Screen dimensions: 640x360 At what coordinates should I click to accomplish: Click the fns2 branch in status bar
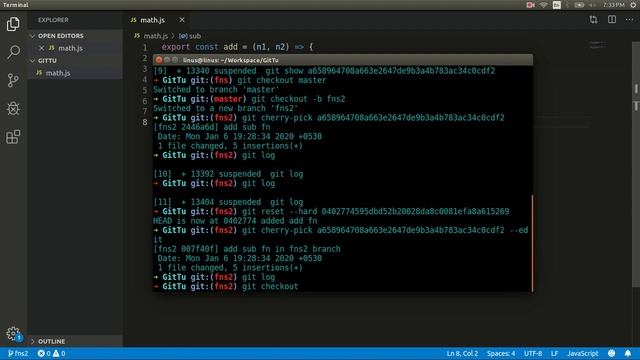(x=18, y=353)
